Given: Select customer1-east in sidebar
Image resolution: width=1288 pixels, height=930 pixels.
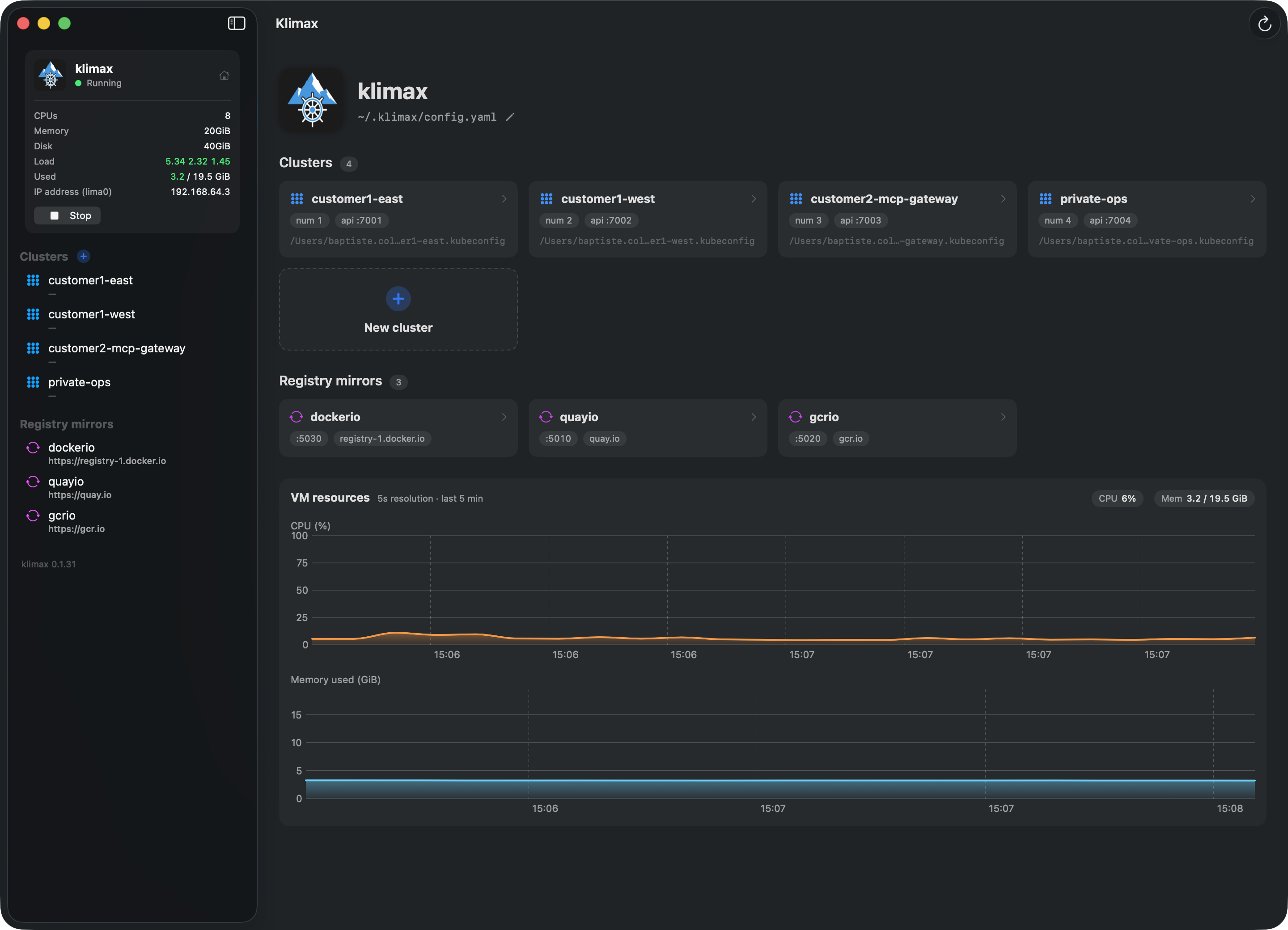Looking at the screenshot, I should coord(90,280).
